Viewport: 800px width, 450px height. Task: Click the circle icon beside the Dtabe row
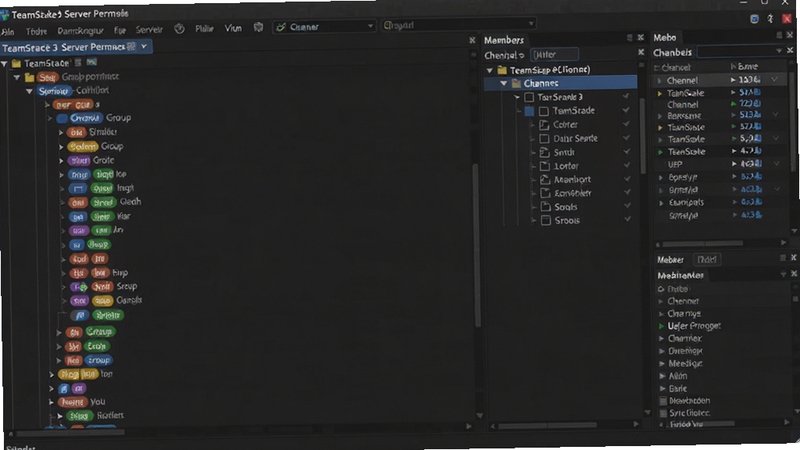661,289
